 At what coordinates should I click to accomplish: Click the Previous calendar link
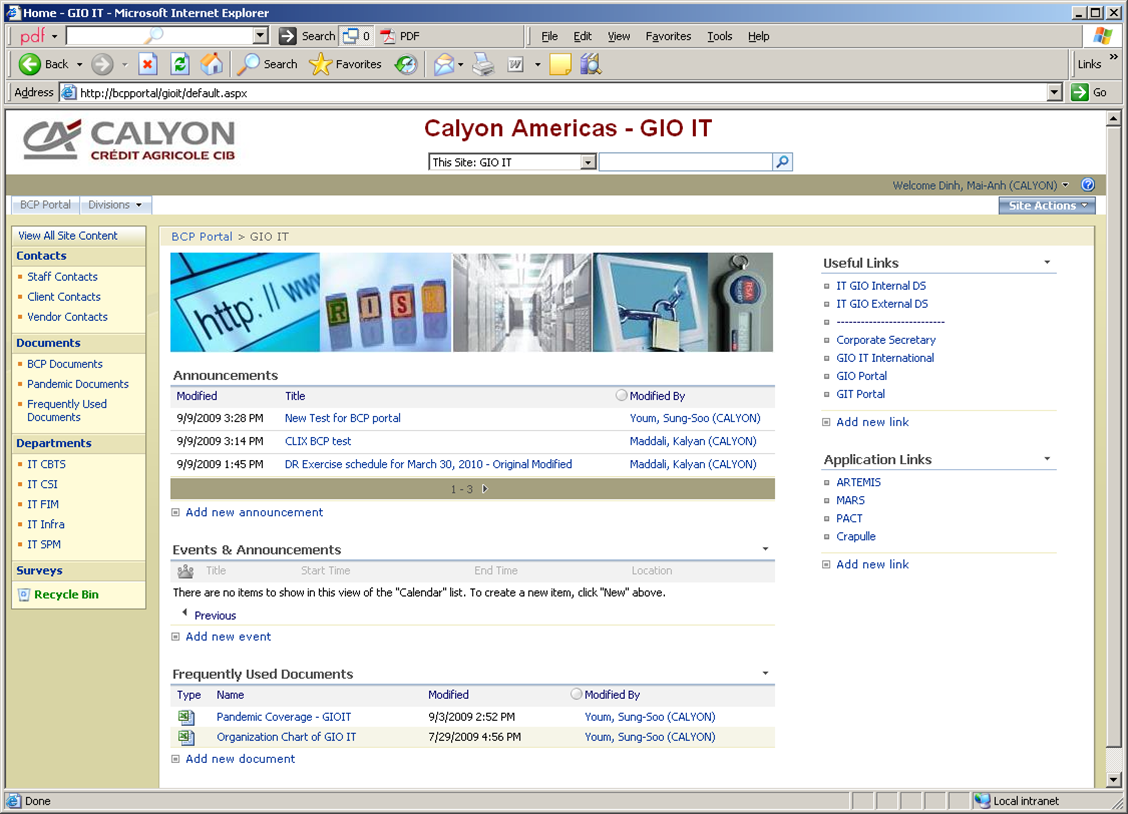215,616
